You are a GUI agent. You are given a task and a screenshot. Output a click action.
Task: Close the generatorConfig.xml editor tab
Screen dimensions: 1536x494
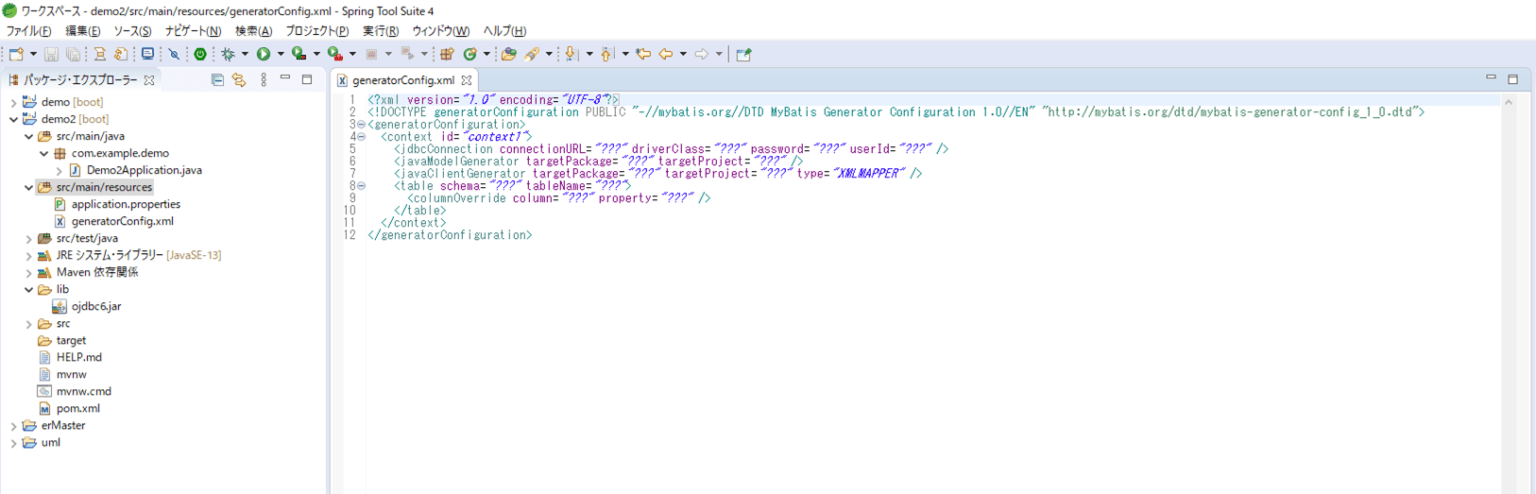coord(467,81)
